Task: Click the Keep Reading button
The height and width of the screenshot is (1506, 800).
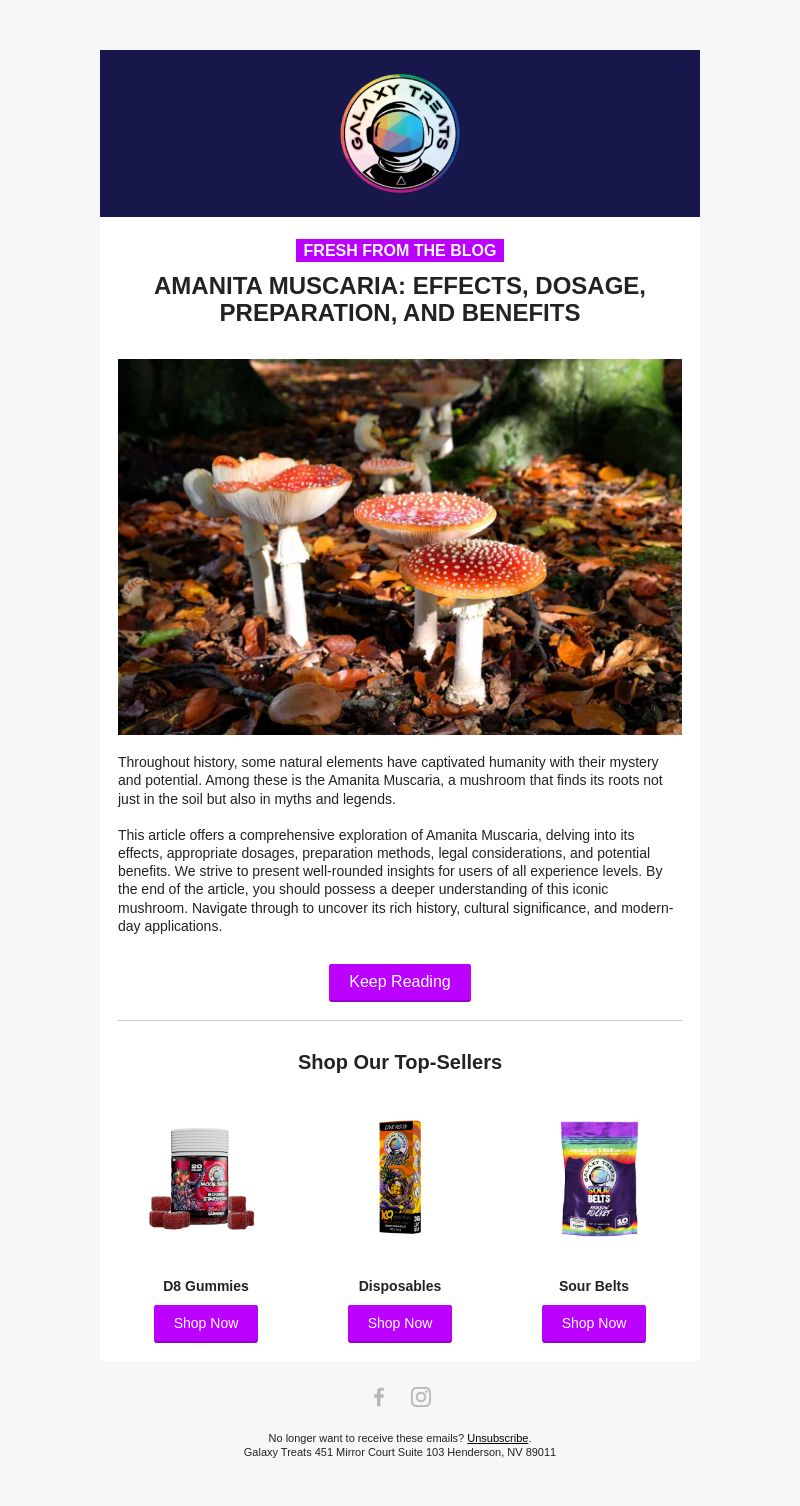Action: tap(400, 982)
